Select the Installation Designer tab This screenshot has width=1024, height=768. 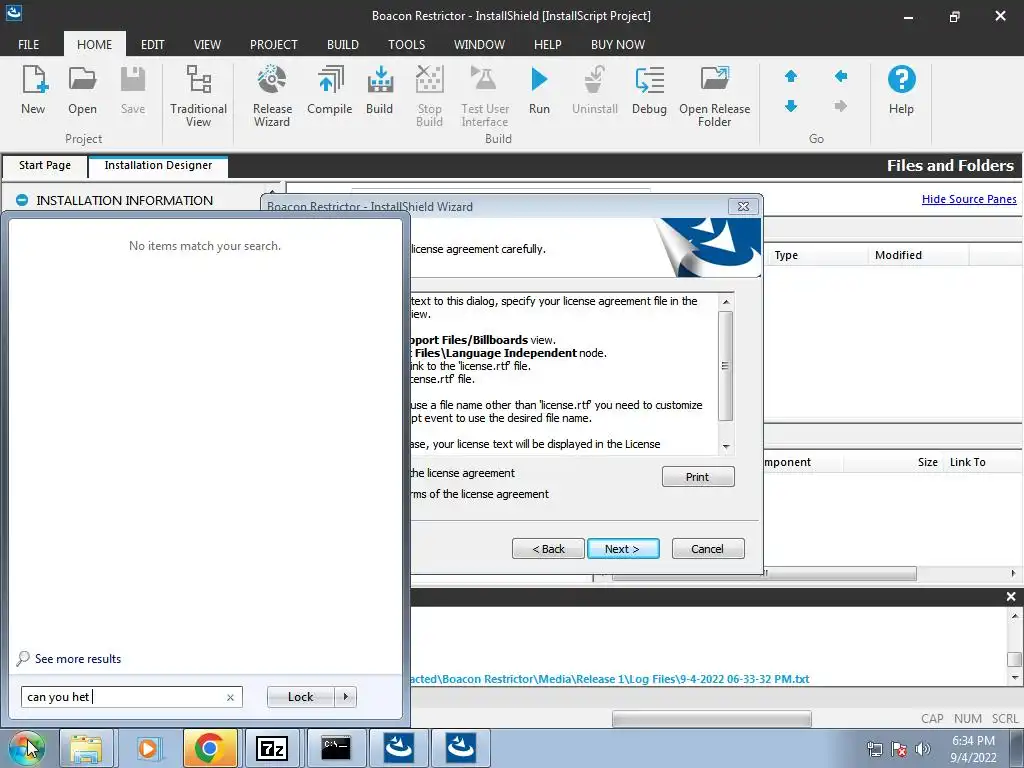click(158, 166)
